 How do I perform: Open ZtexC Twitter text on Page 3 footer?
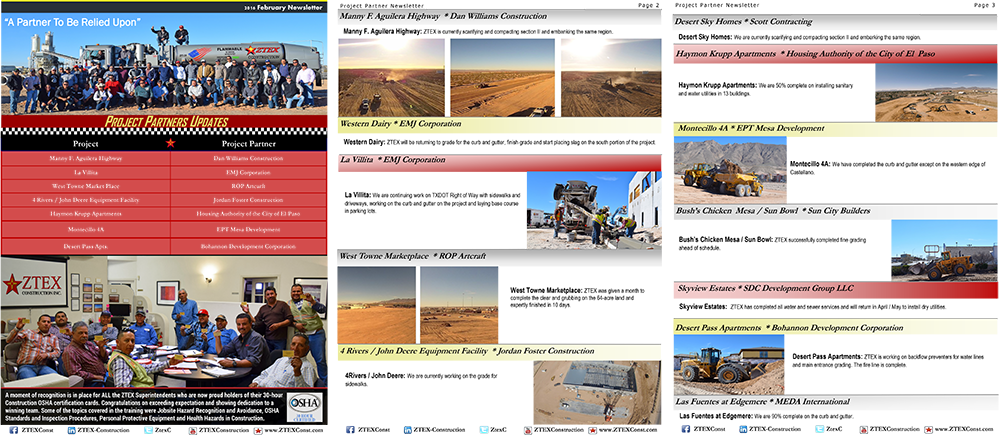tap(834, 429)
